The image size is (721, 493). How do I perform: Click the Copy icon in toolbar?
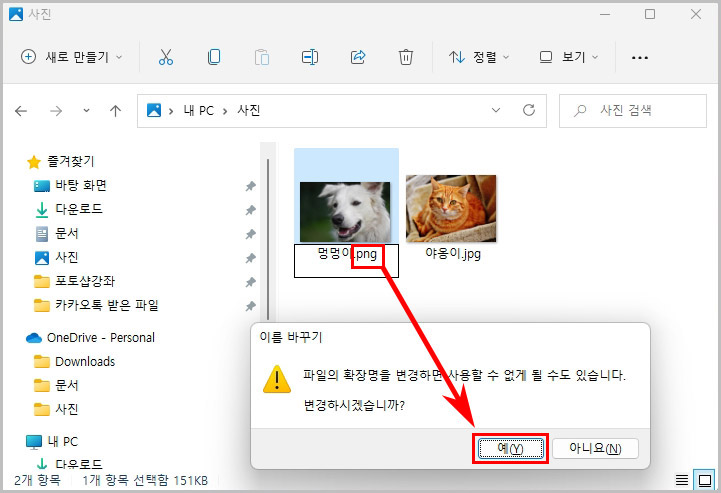214,57
